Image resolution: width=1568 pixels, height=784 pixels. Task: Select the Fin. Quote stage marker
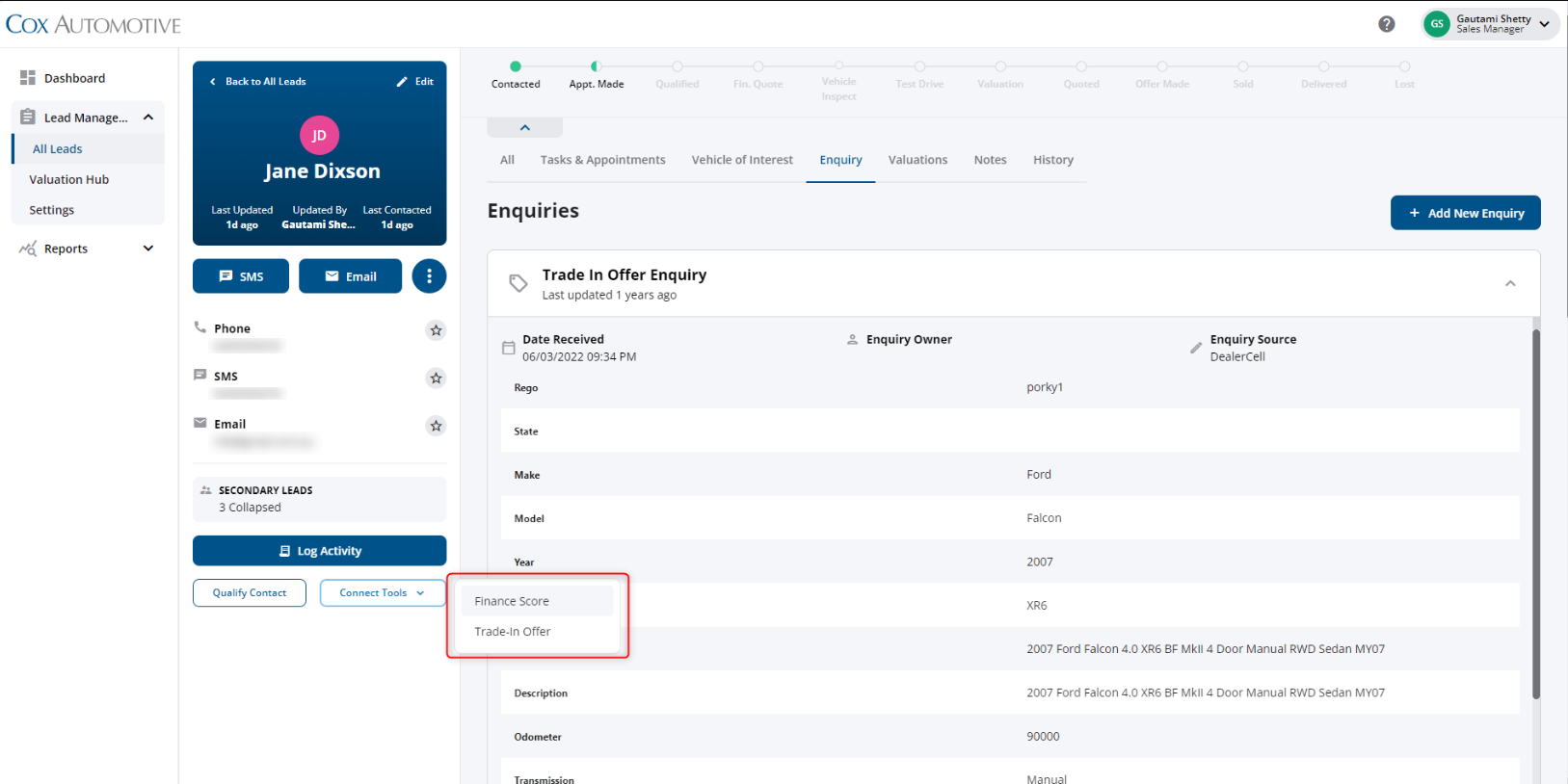[758, 66]
